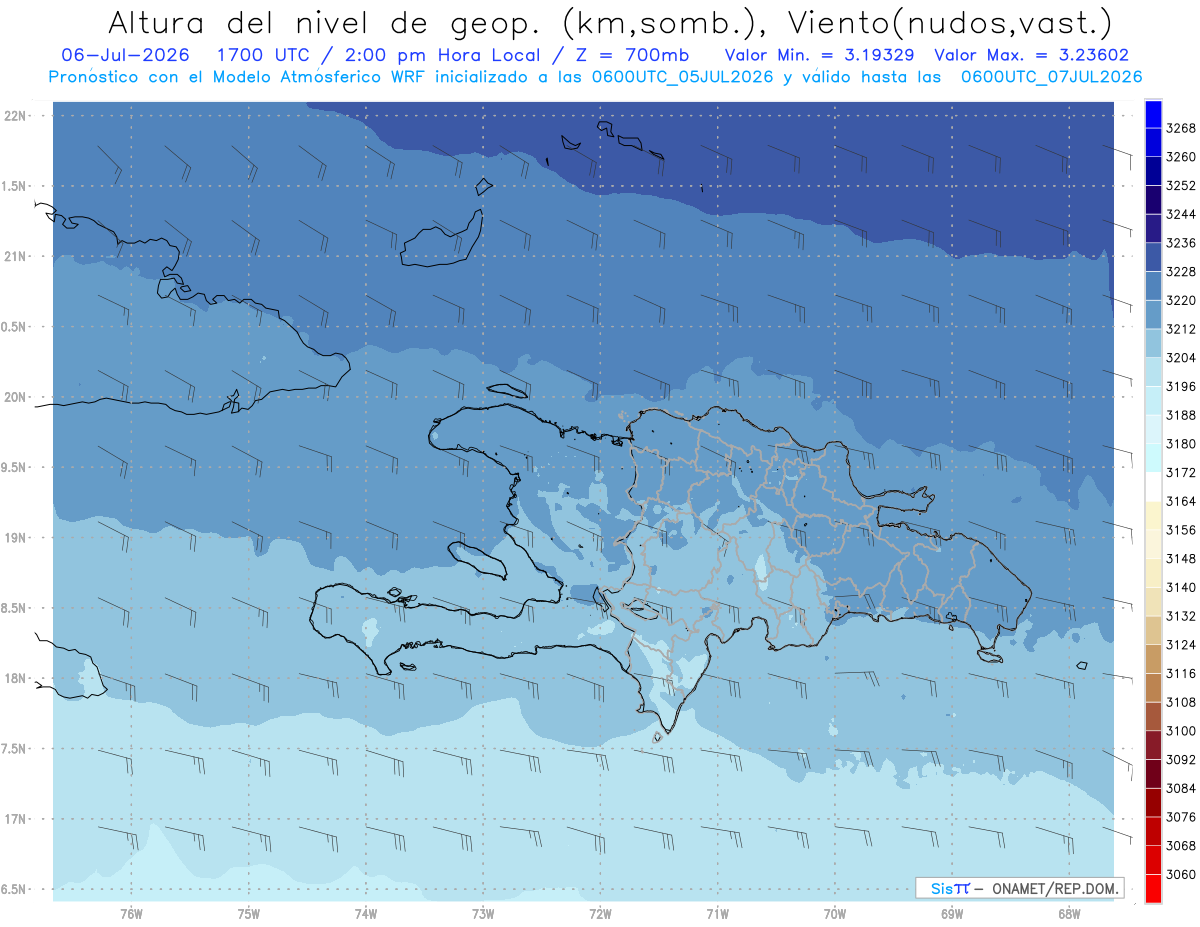The image size is (1200, 927).
Task: Click the "7.5N" latitude axis label
Action: [15, 749]
